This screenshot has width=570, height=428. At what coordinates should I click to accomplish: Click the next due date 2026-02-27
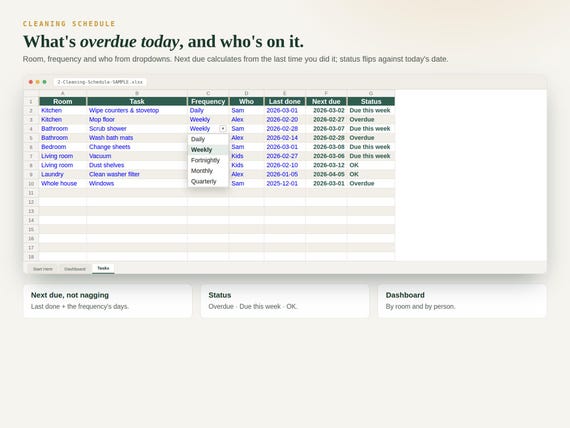pyautogui.click(x=326, y=120)
